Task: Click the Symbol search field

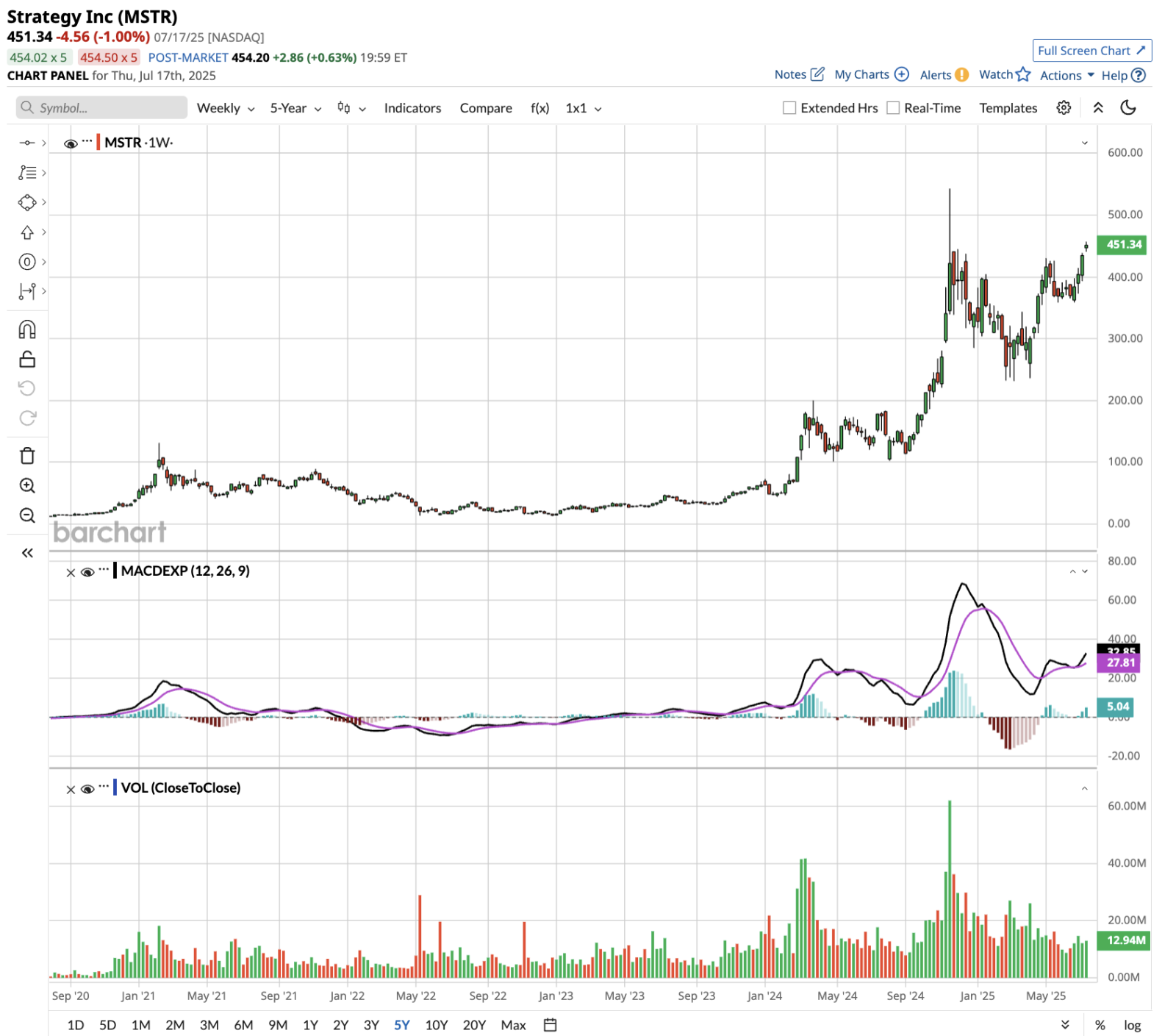Action: (101, 108)
